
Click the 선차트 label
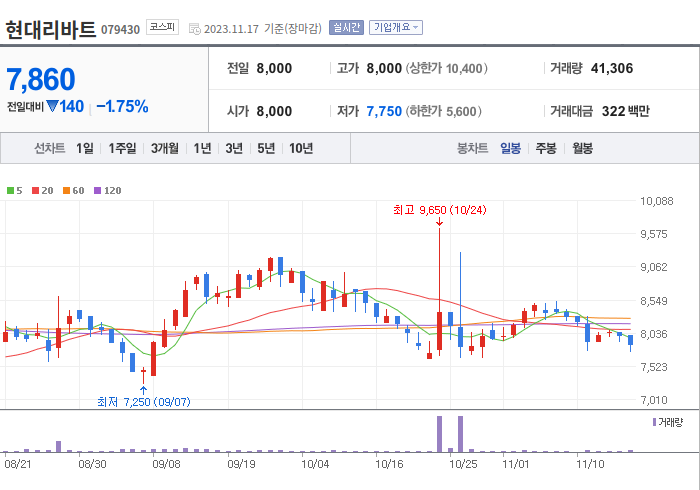(x=50, y=148)
